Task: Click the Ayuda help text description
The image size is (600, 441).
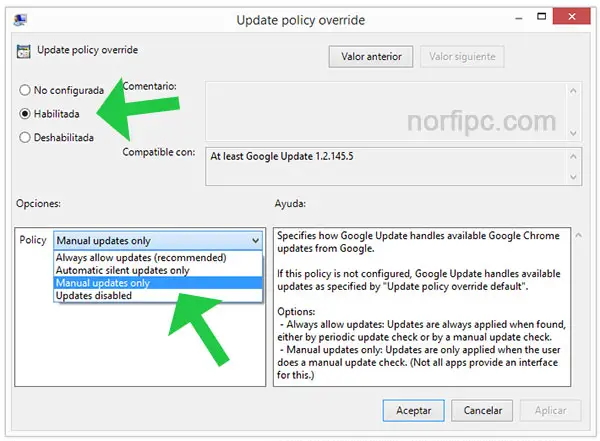Action: pyautogui.click(x=422, y=305)
